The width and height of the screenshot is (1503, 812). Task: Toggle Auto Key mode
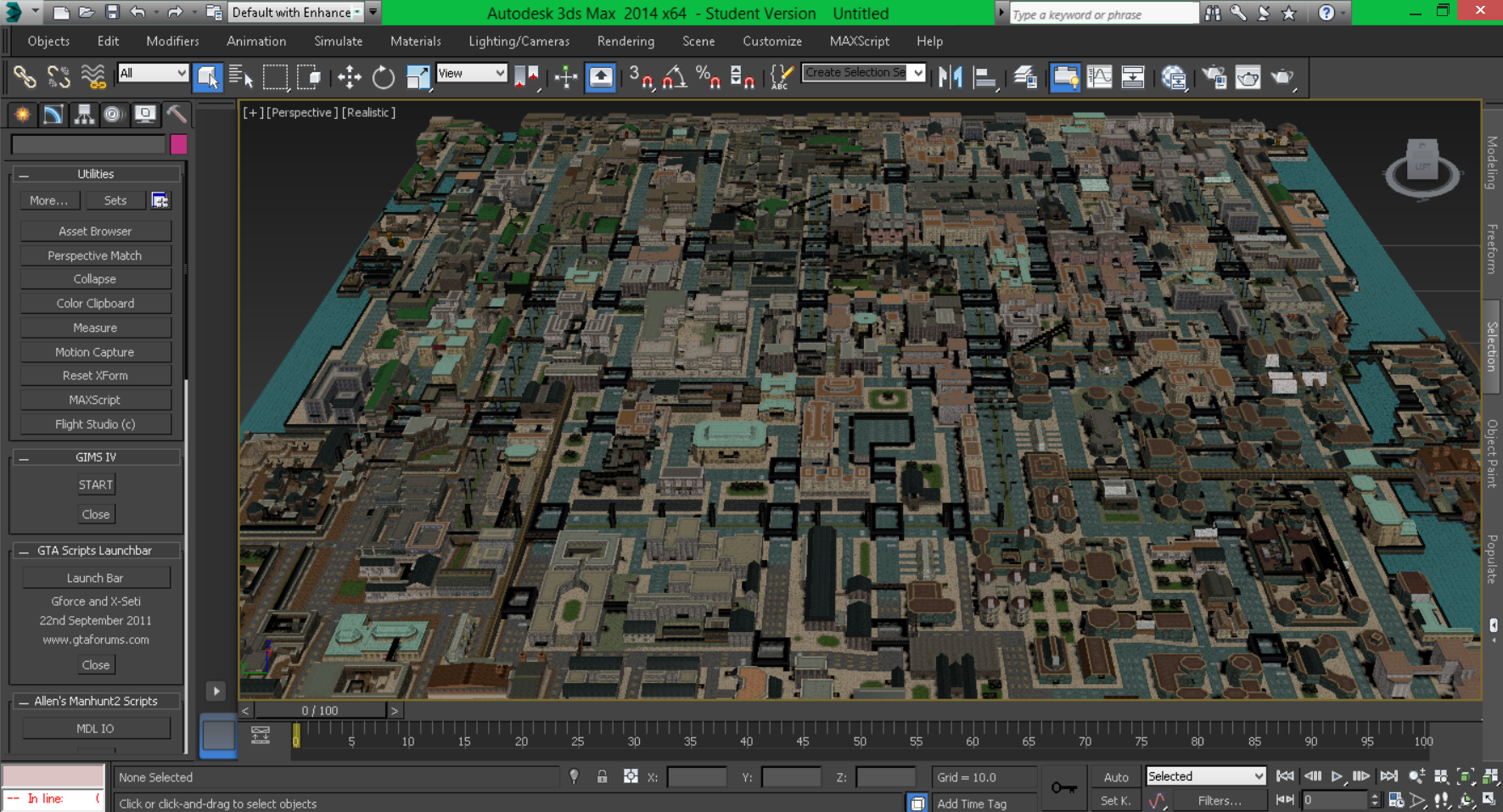tap(1116, 776)
